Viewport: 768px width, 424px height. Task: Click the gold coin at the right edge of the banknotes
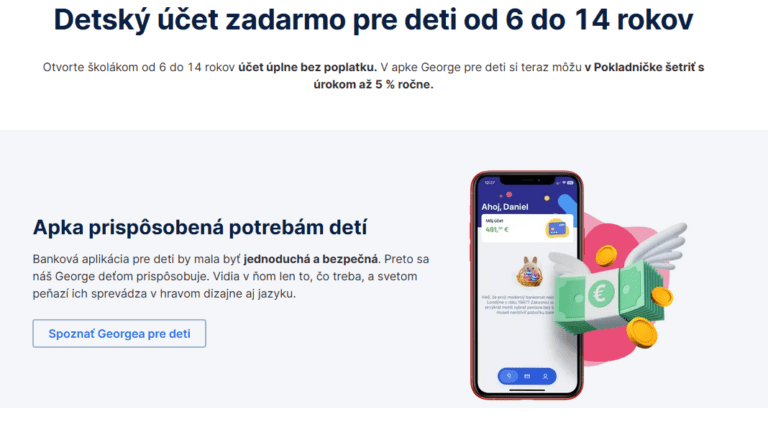tap(662, 296)
